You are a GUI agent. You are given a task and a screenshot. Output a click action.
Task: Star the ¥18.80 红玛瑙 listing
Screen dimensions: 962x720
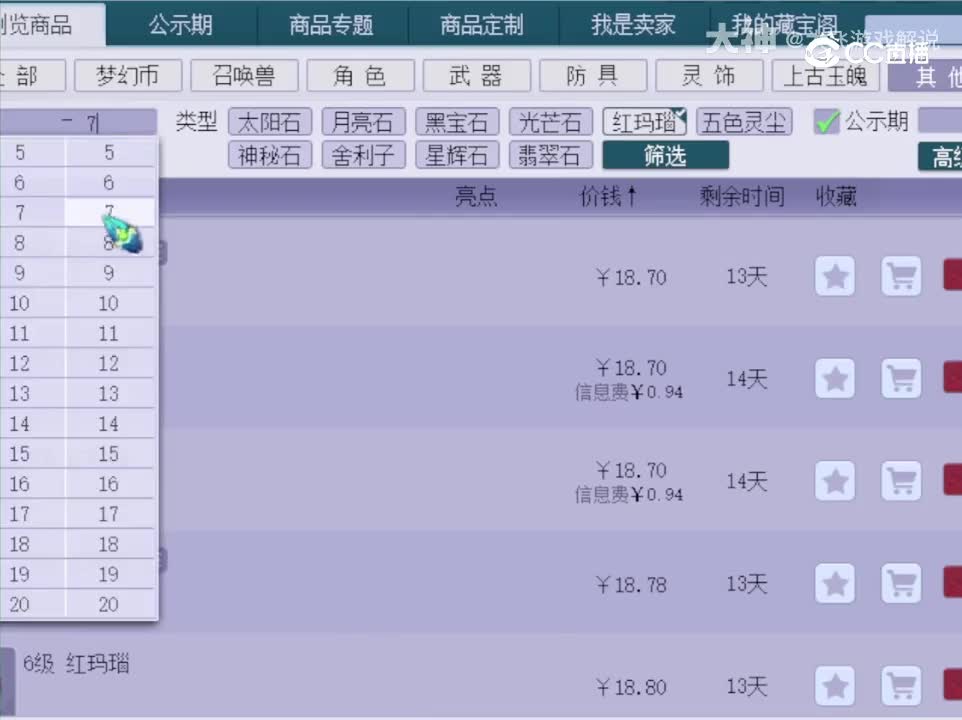click(x=835, y=687)
